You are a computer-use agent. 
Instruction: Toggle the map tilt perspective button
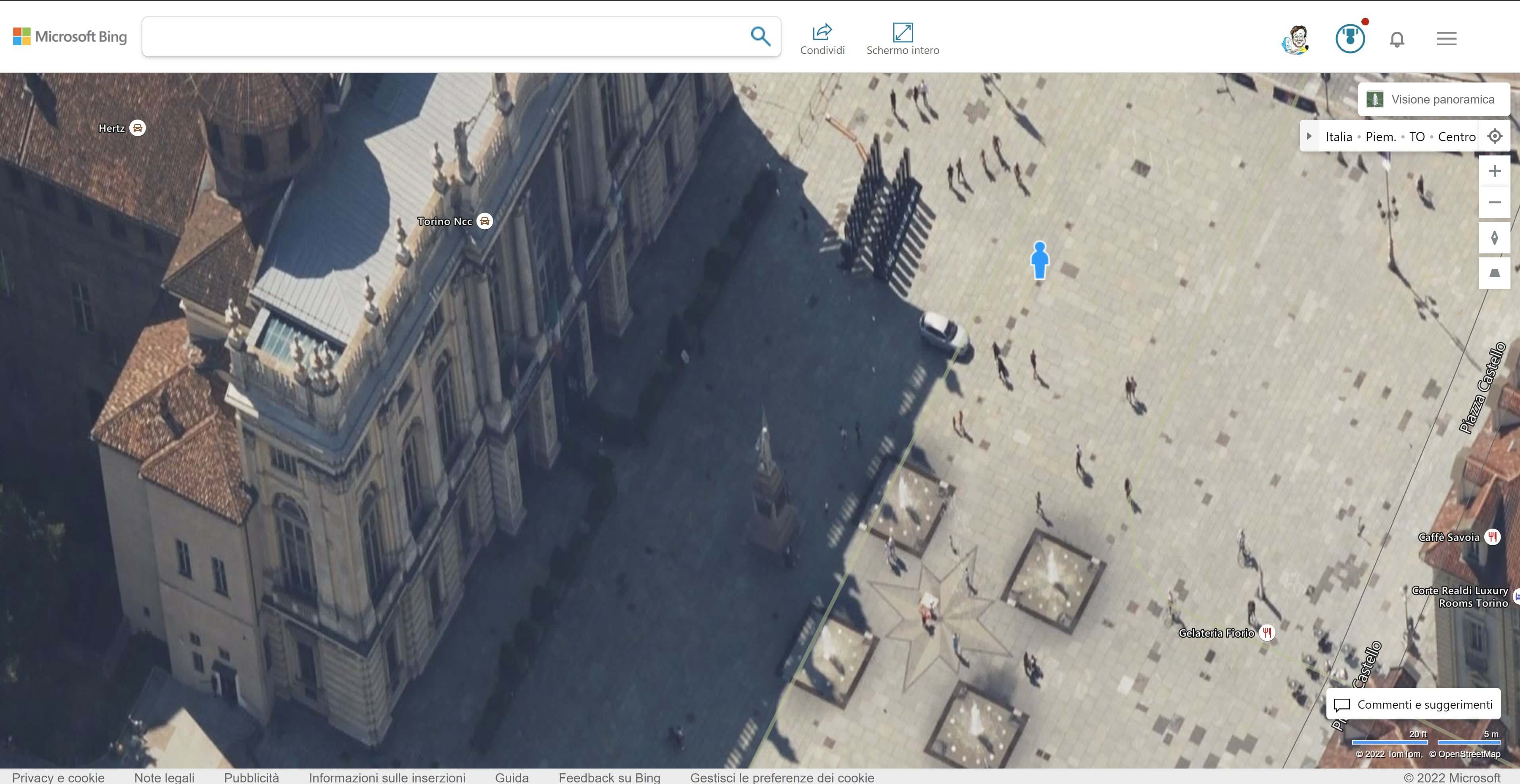coord(1495,272)
